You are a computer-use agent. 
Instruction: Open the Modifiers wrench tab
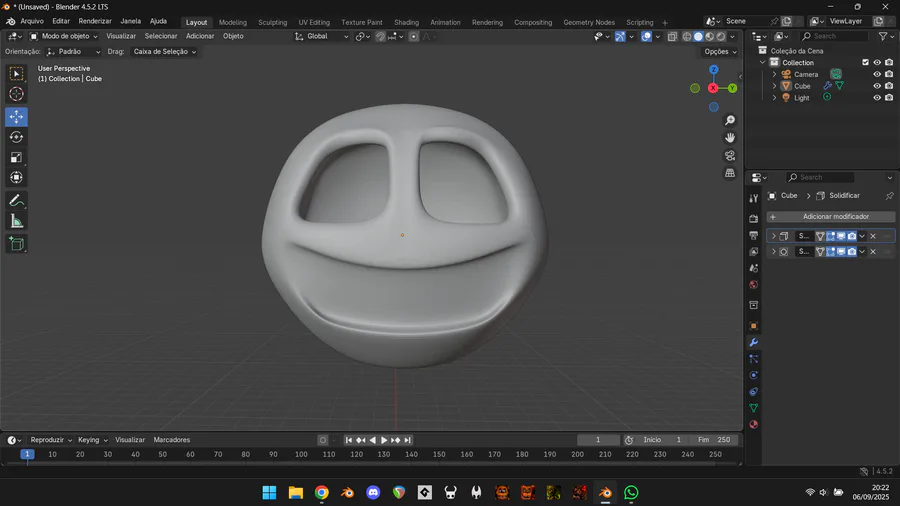point(754,342)
